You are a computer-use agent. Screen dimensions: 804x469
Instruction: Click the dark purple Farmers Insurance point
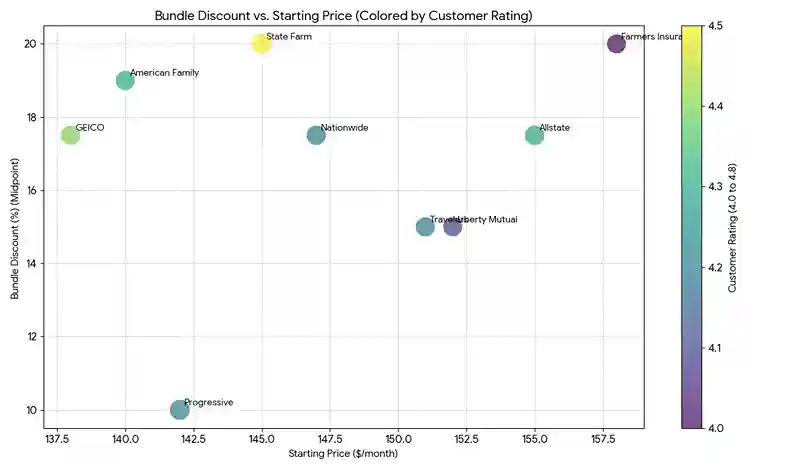[x=616, y=44]
